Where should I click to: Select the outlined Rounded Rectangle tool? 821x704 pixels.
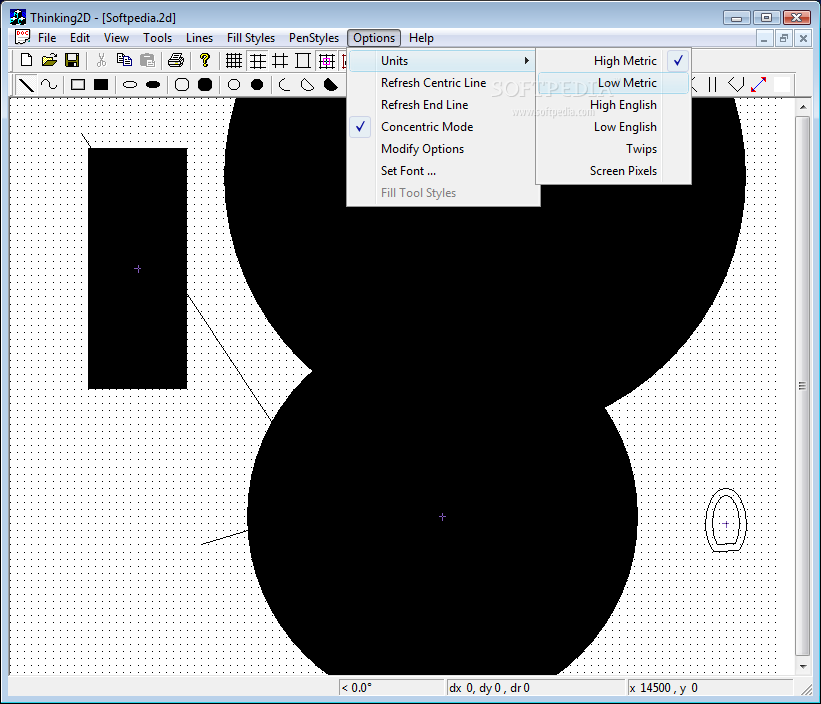pyautogui.click(x=182, y=84)
